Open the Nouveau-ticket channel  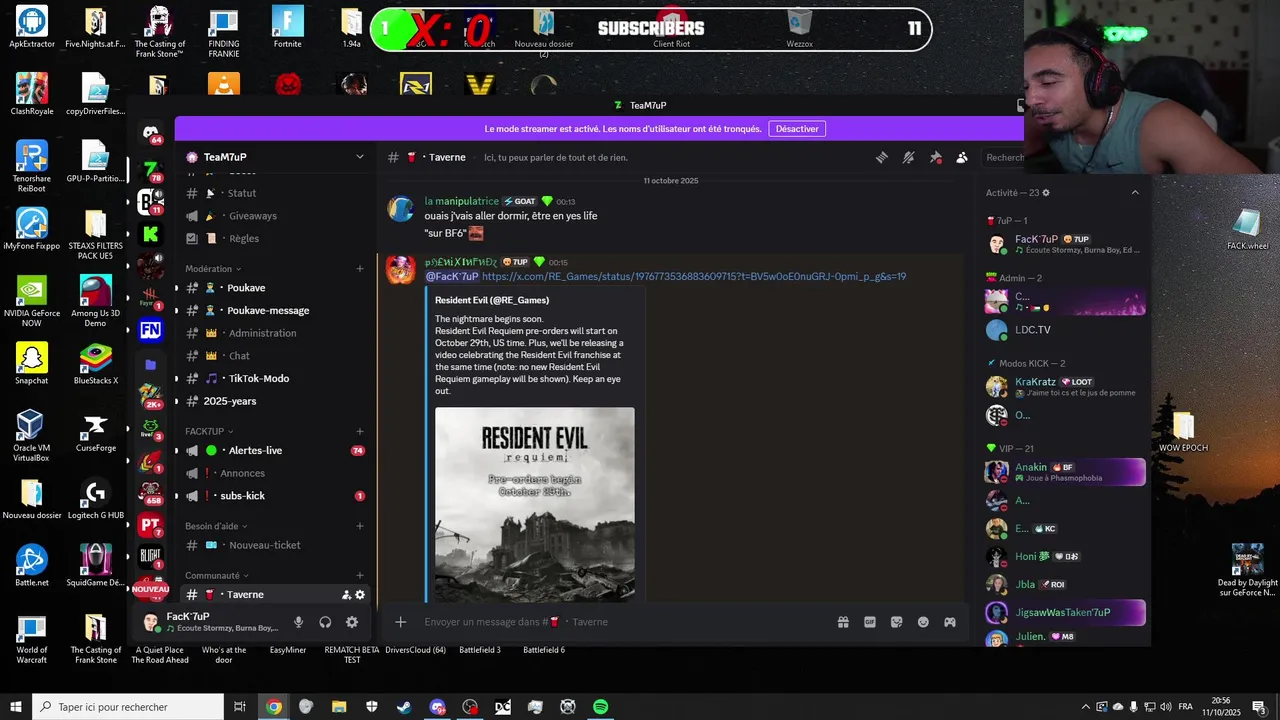pyautogui.click(x=274, y=546)
